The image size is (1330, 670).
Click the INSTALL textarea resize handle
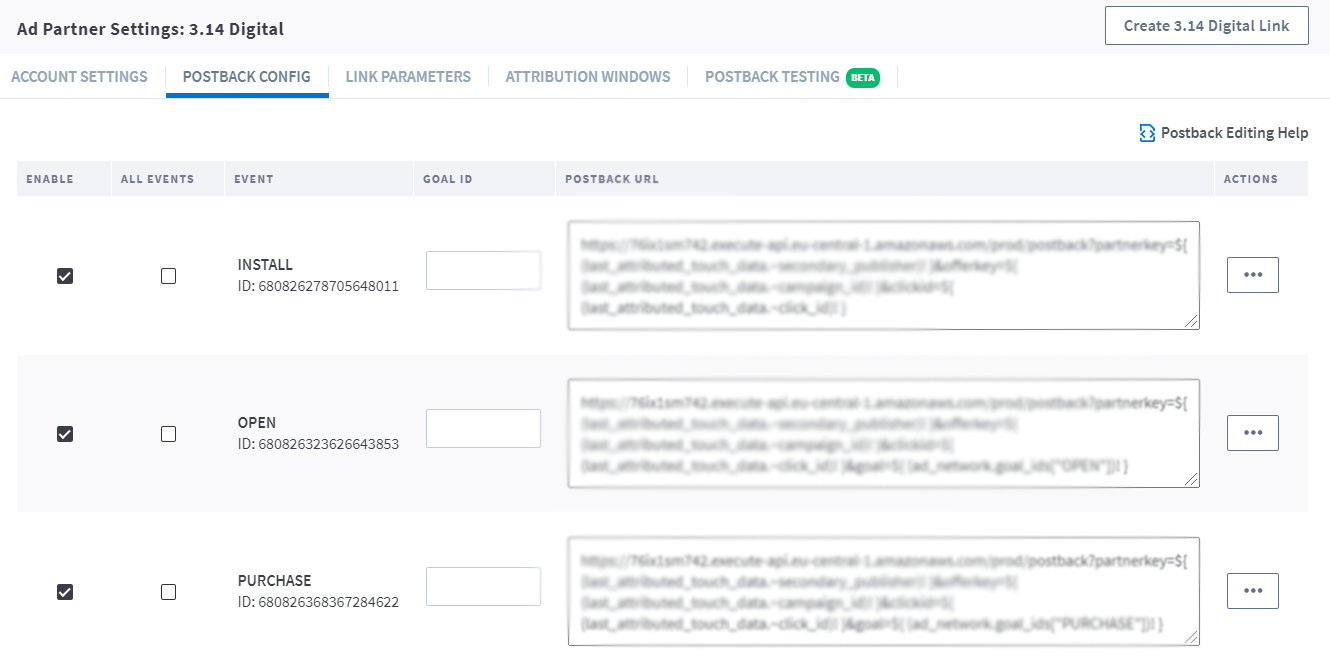point(1192,322)
